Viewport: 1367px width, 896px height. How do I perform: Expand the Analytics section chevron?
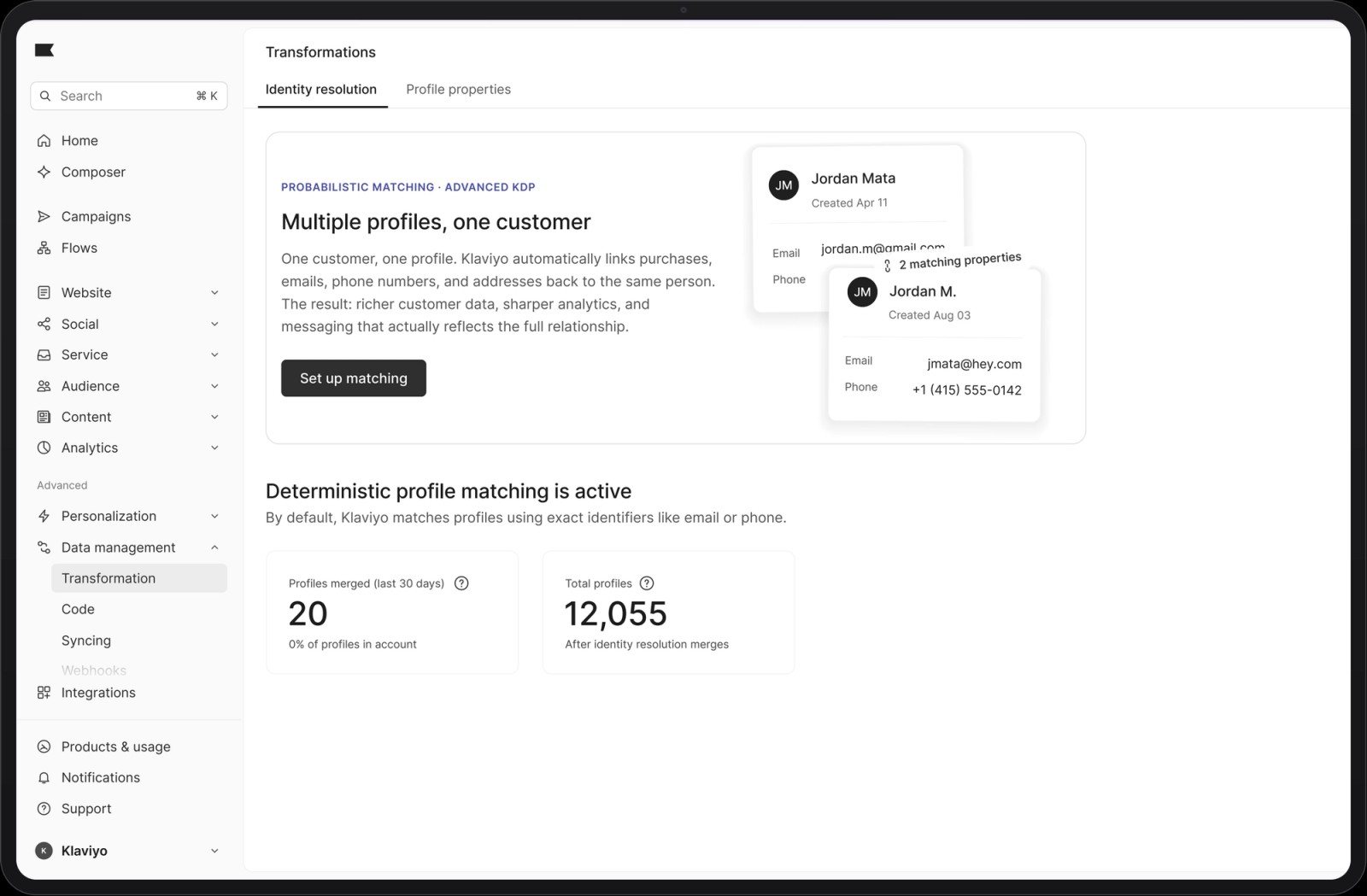[214, 448]
